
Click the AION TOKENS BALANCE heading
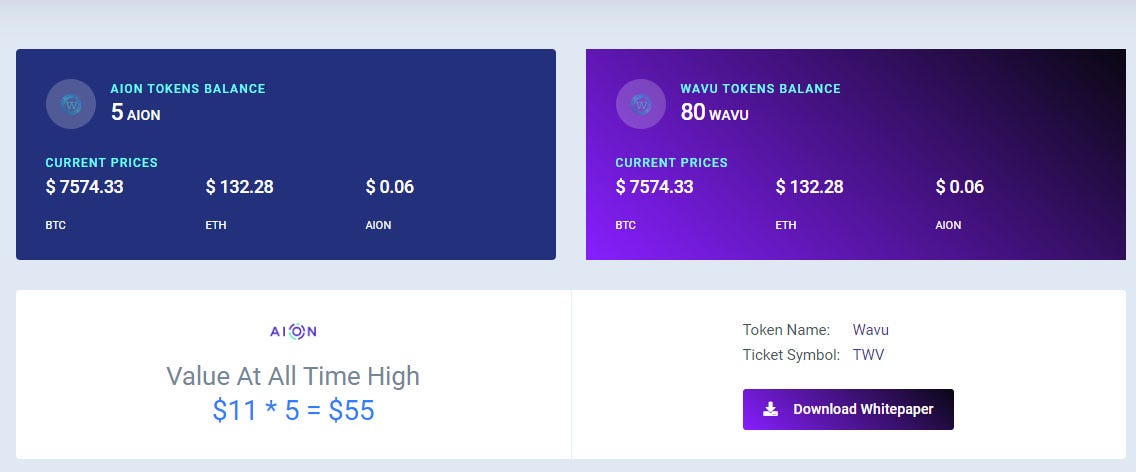coord(188,88)
